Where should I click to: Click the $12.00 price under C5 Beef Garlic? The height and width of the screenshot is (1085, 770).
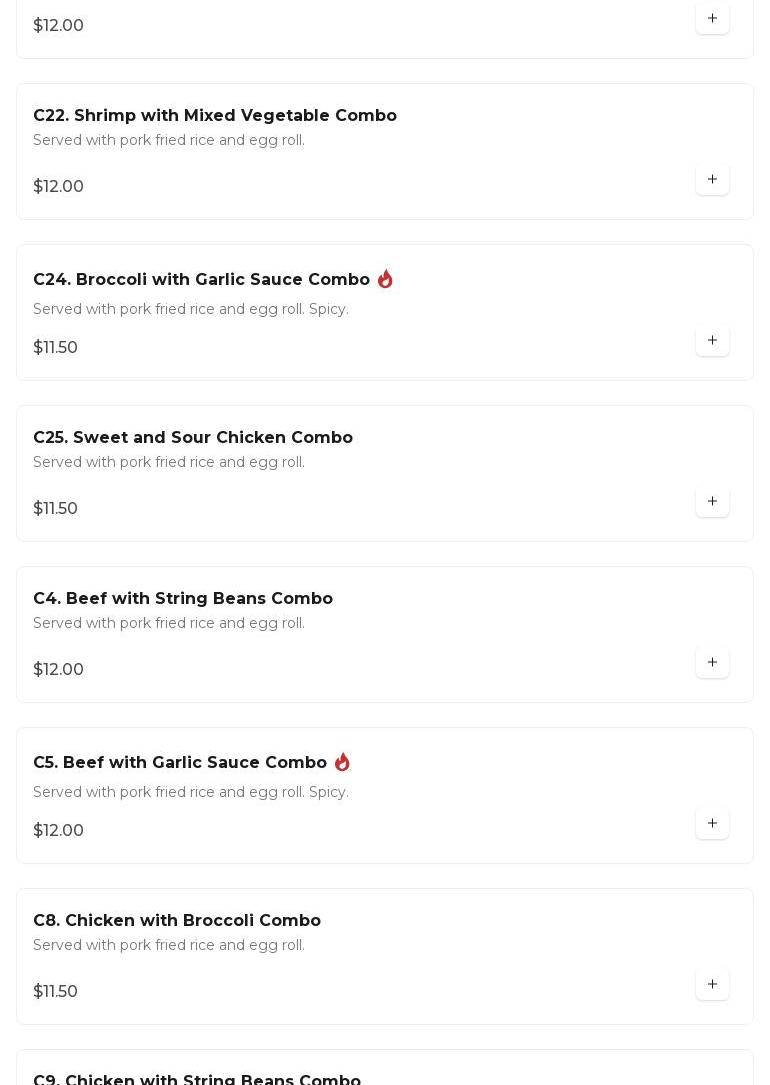click(x=59, y=831)
